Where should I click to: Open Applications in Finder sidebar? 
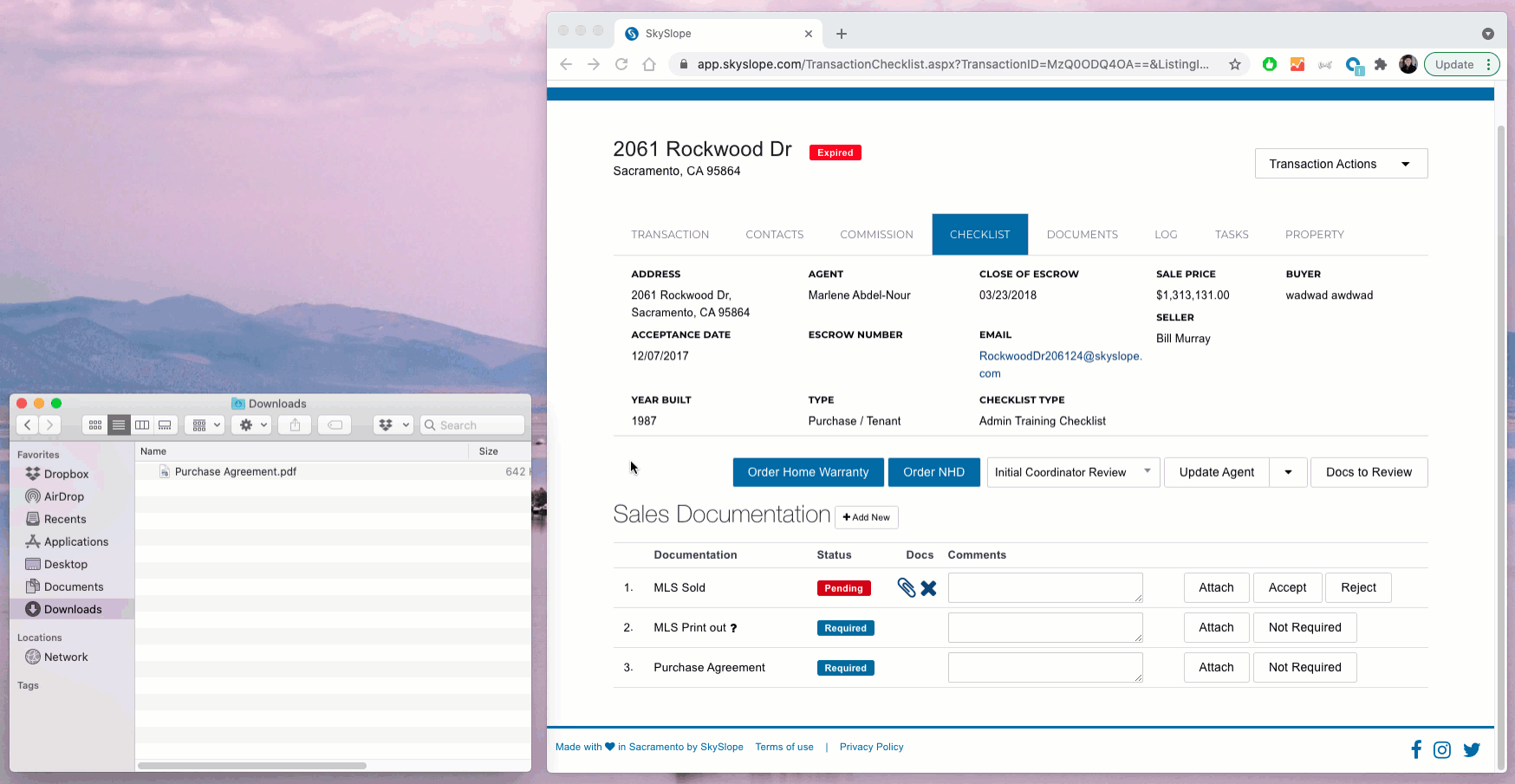75,541
